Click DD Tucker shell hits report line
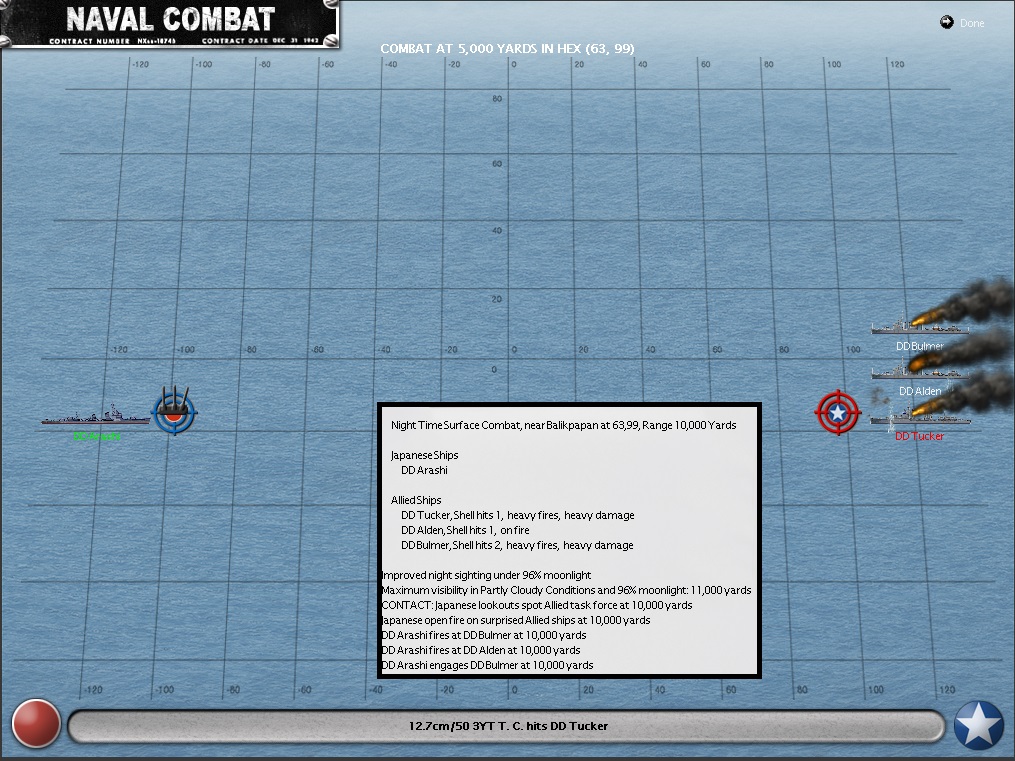The height and width of the screenshot is (761, 1015). [518, 515]
